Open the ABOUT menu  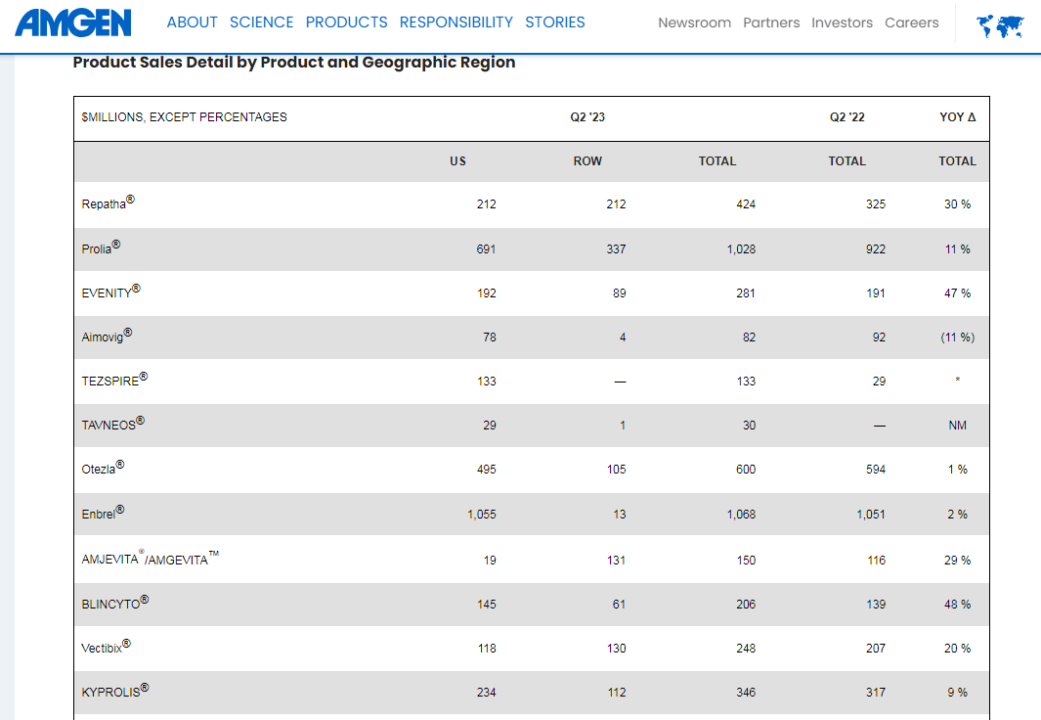coord(192,22)
